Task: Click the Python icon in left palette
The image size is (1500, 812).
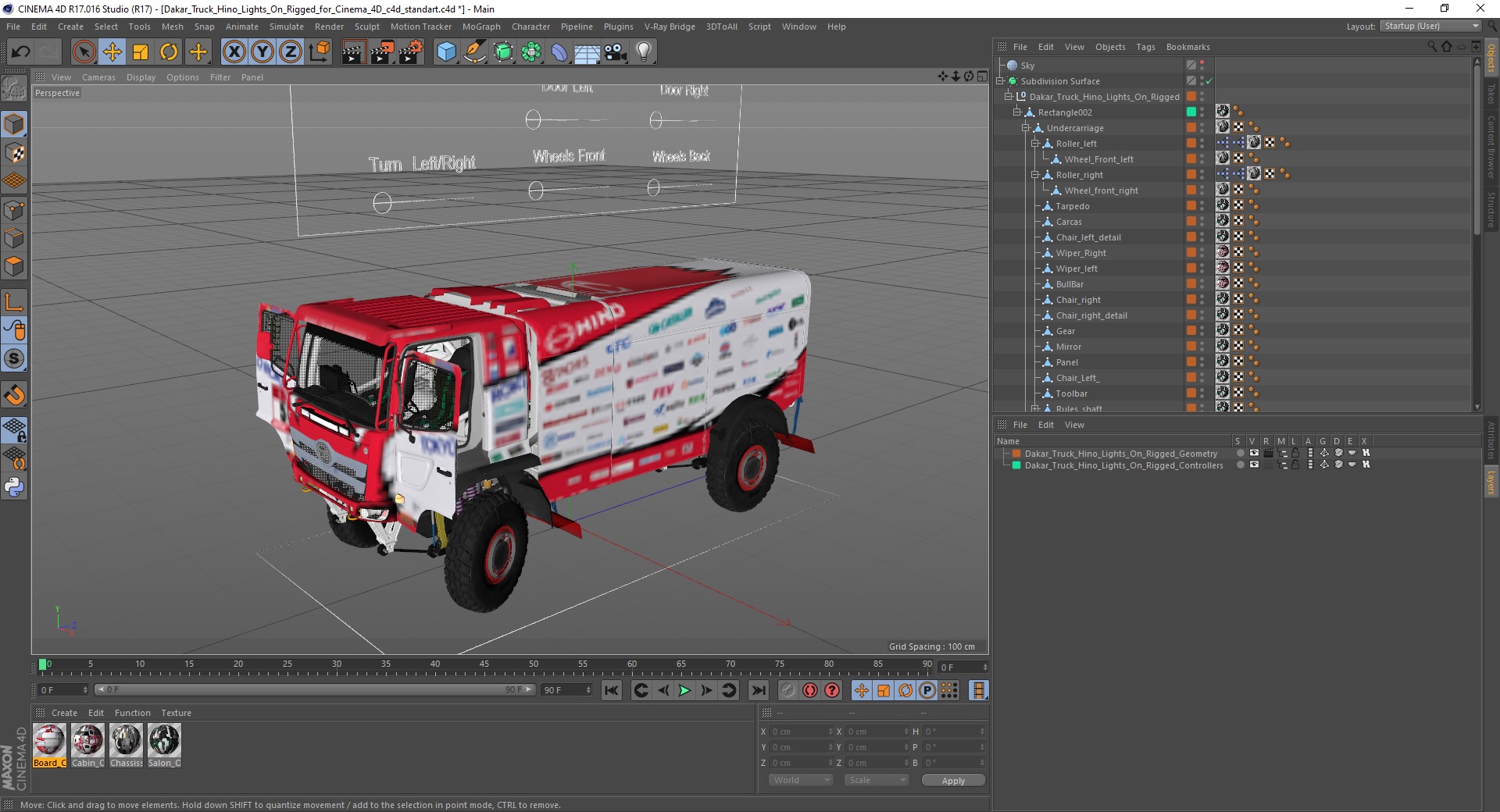Action: click(x=14, y=487)
